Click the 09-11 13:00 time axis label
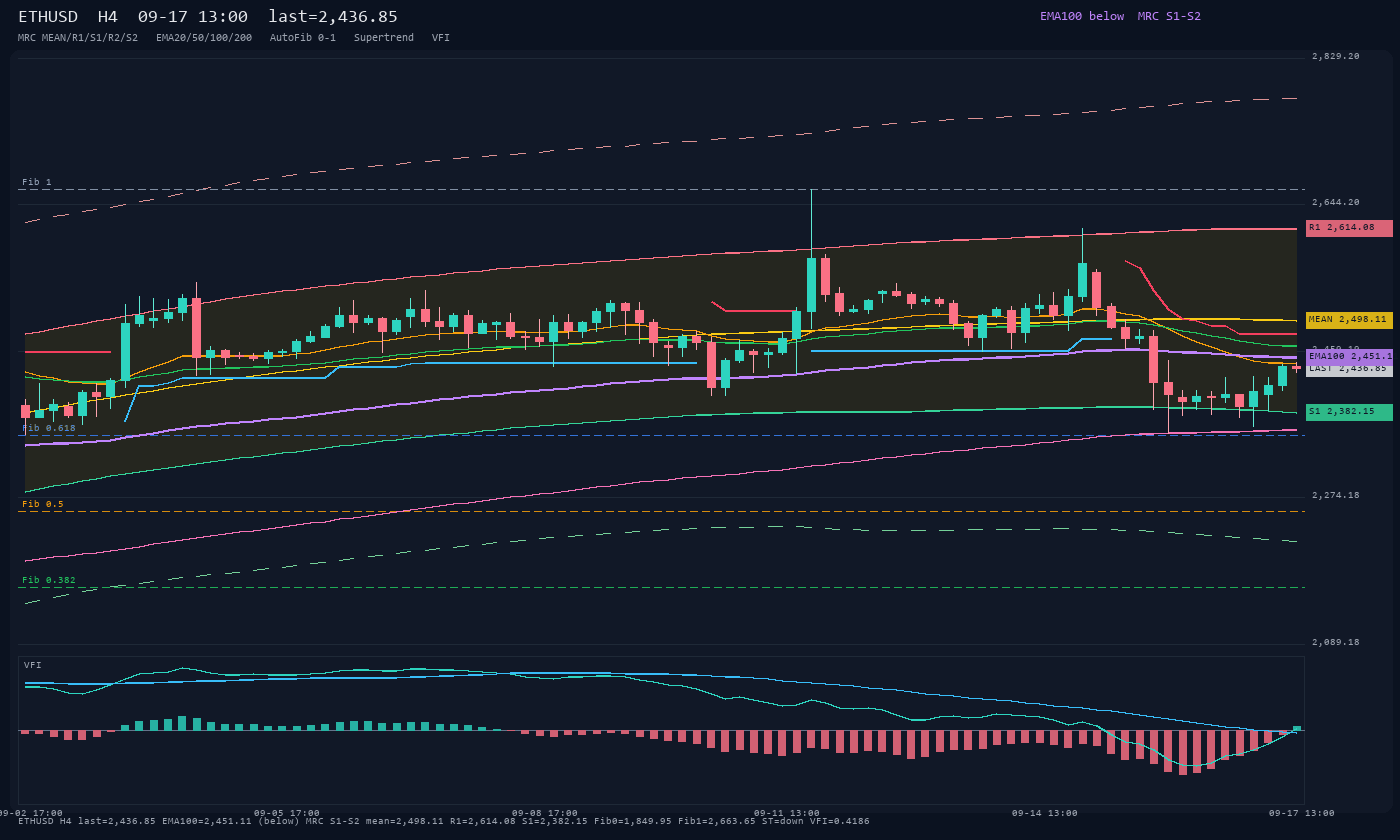Image resolution: width=1400 pixels, height=840 pixels. tap(787, 814)
